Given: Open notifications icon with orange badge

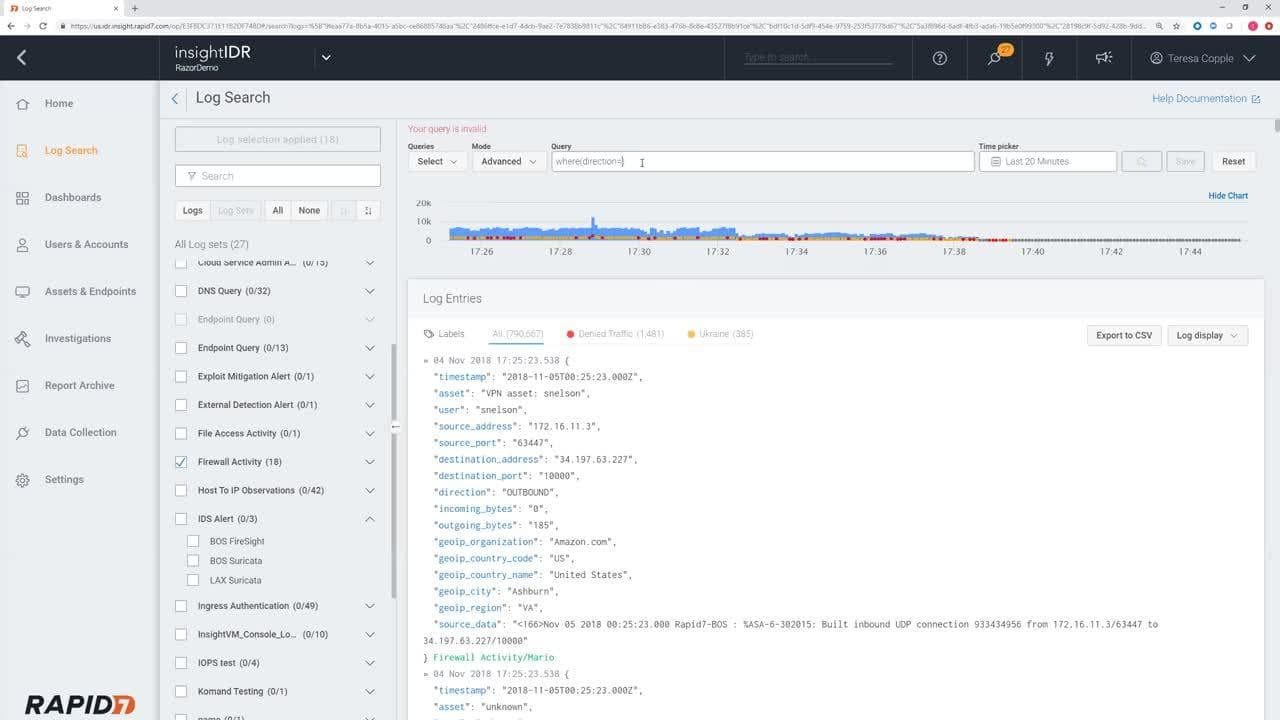Looking at the screenshot, I should tap(997, 57).
